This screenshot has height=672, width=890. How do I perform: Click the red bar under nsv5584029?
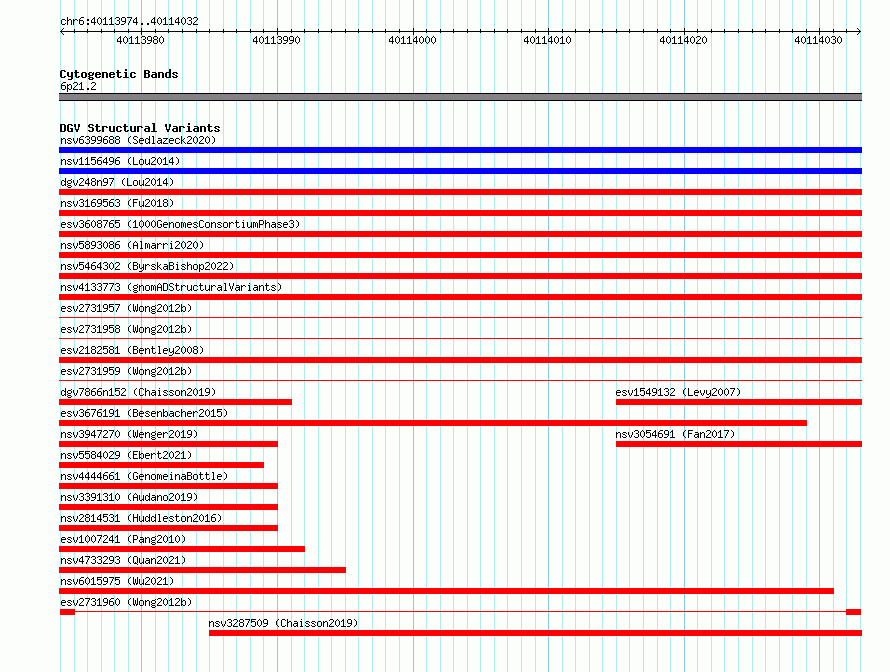[161, 465]
